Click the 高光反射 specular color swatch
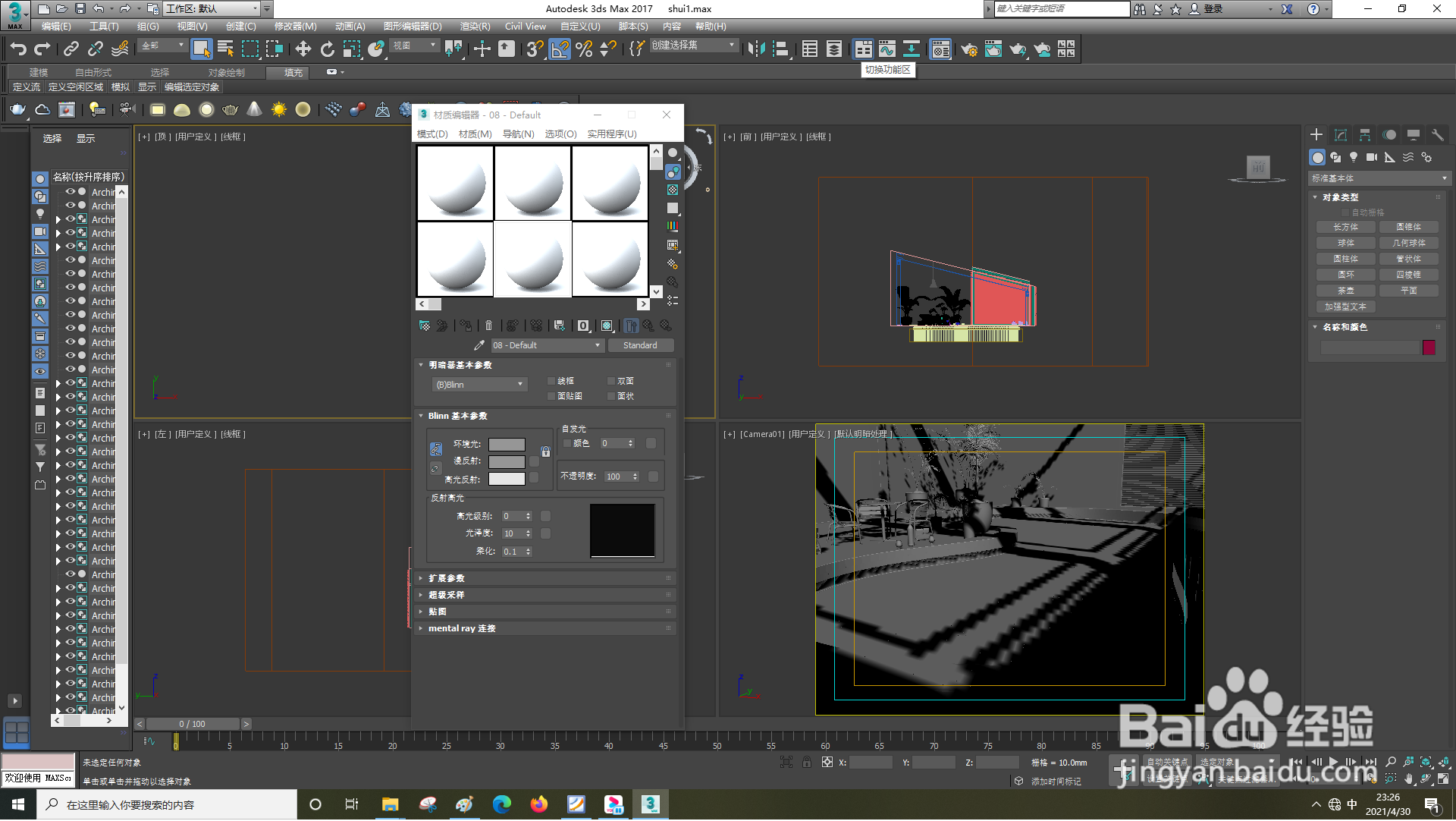 click(x=507, y=480)
